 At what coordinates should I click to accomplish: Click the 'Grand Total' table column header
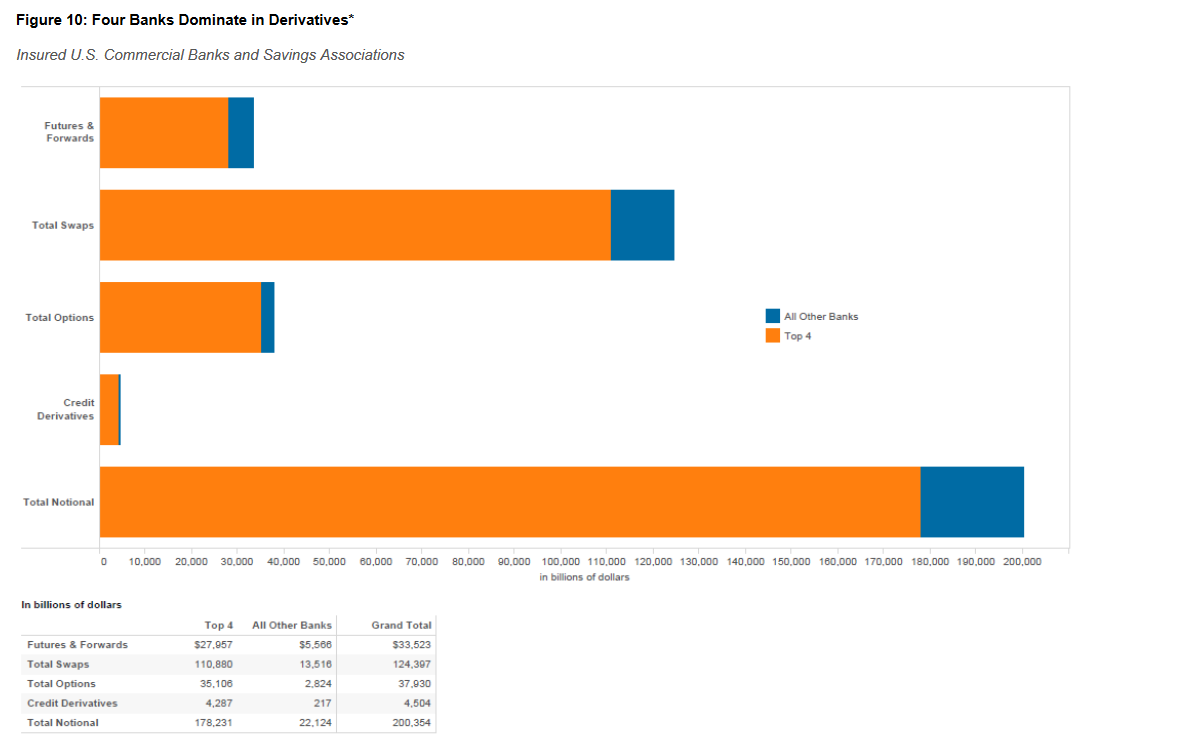click(x=401, y=625)
